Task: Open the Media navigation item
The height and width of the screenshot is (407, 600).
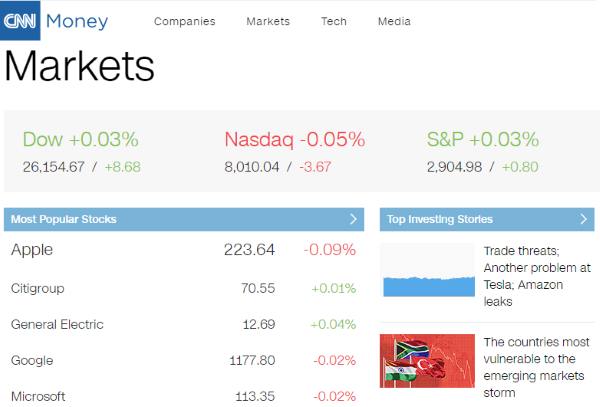Action: click(394, 22)
